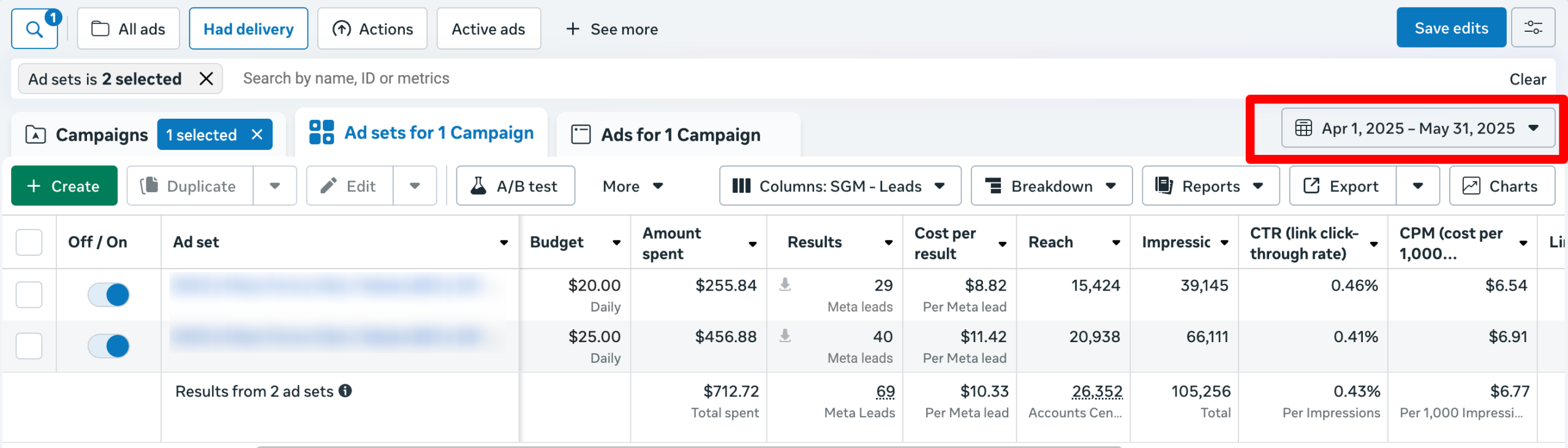The image size is (1568, 448).
Task: Switch to Ads for 1 Campaign tab
Action: [679, 135]
